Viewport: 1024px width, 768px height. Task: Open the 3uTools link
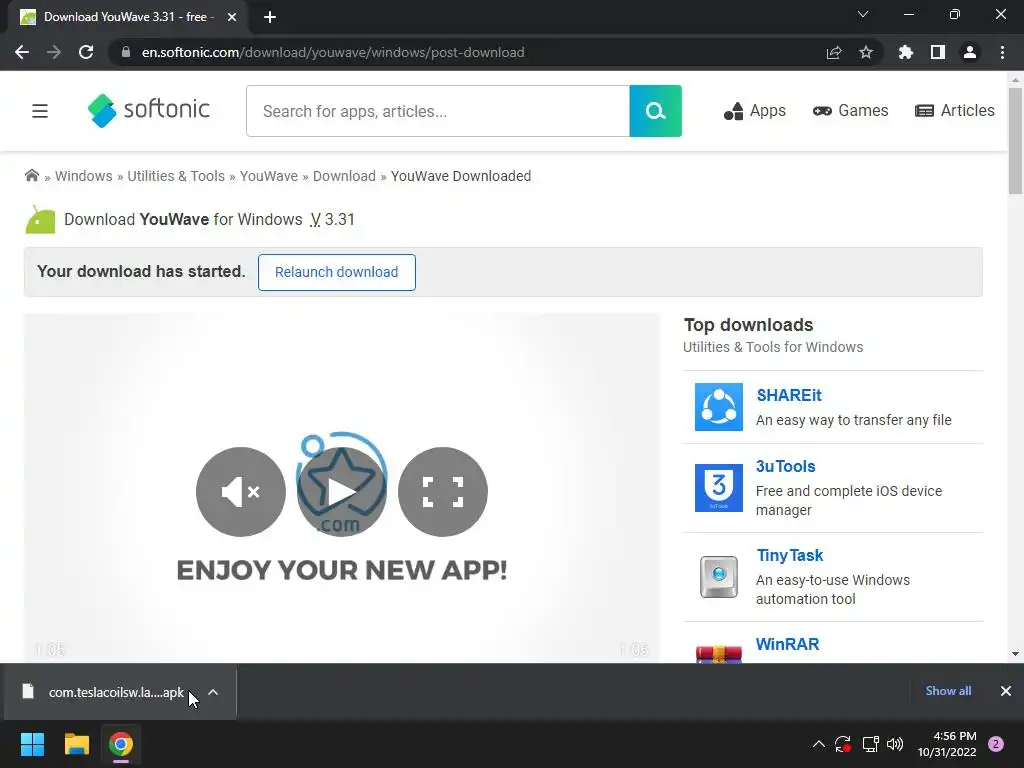[786, 466]
